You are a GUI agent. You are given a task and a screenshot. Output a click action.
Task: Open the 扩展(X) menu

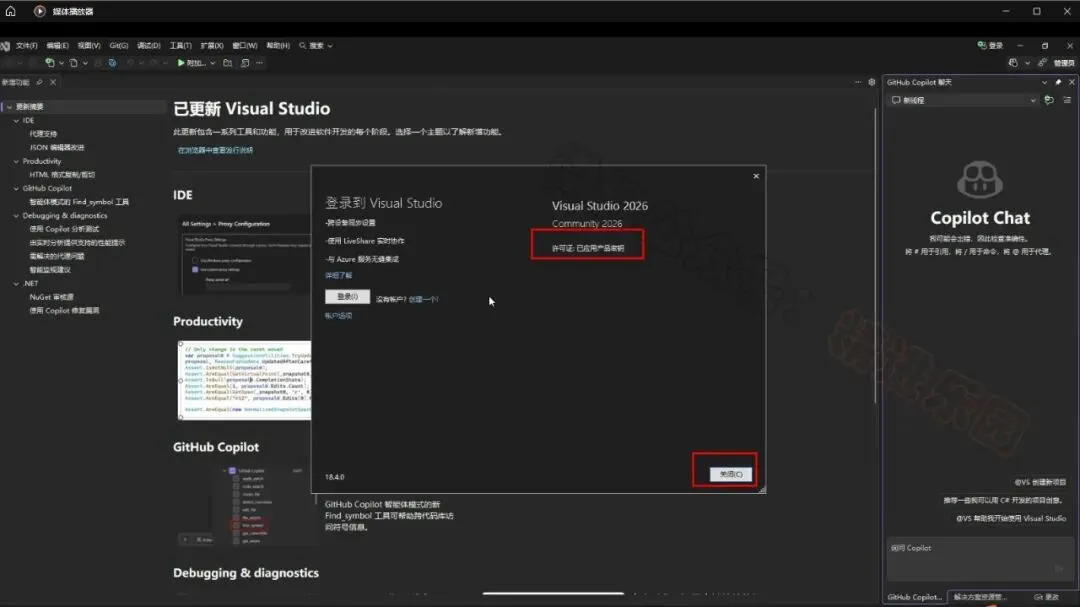coord(211,45)
